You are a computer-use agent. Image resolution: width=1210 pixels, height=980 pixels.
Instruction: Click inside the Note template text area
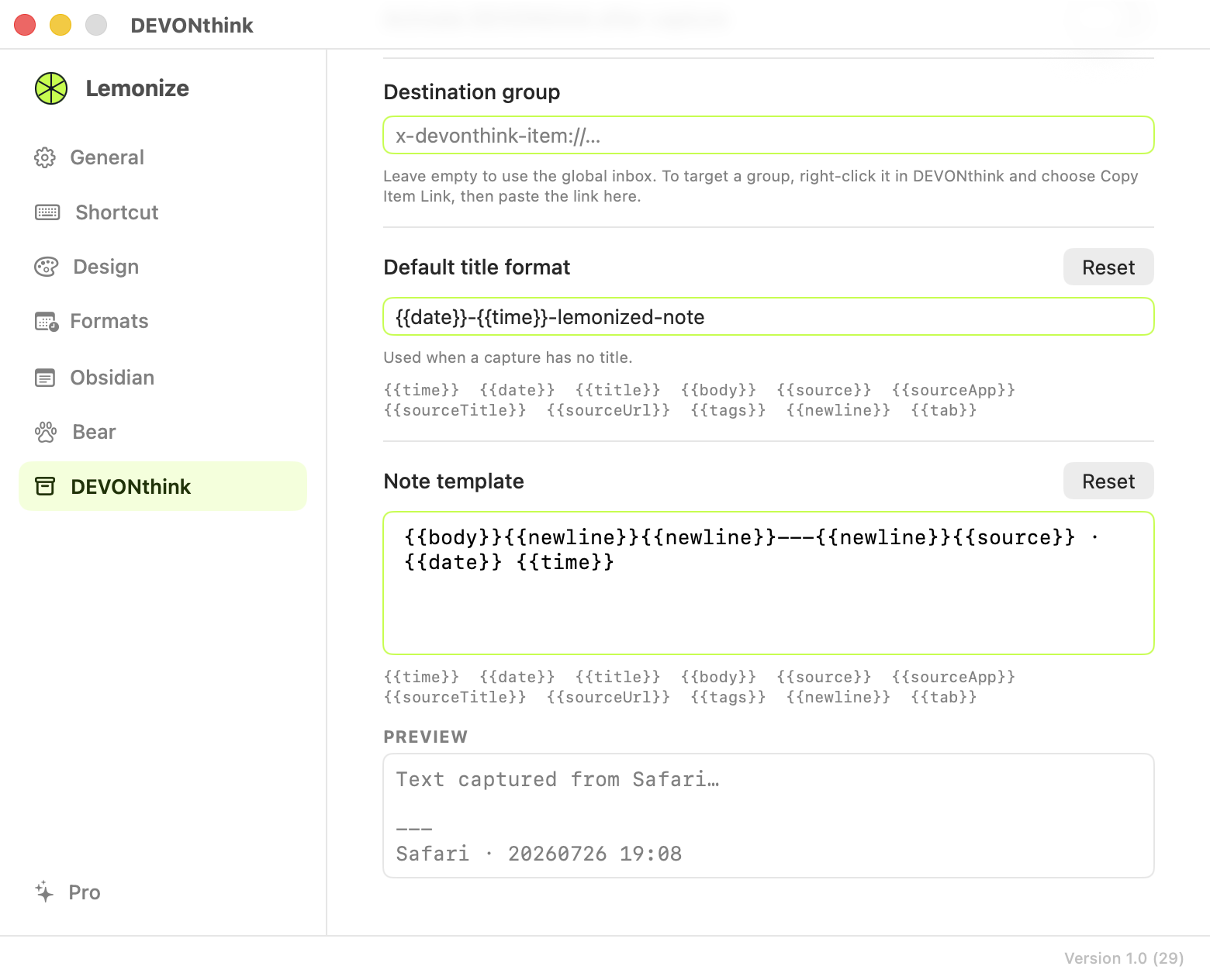tap(769, 583)
